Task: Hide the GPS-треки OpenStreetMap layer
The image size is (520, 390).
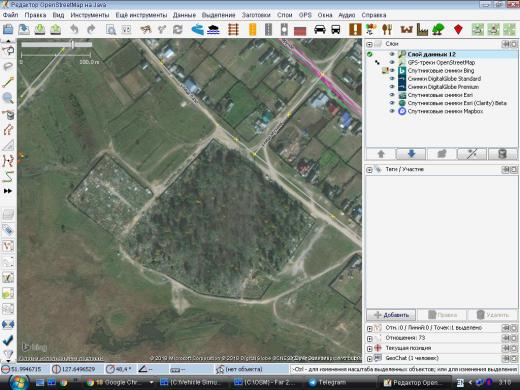Action: (x=392, y=62)
